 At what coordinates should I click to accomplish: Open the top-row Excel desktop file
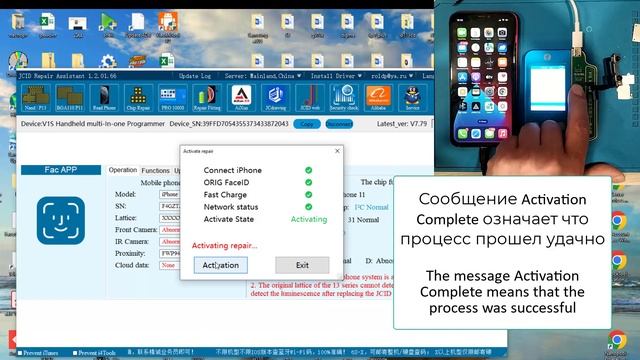47,24
